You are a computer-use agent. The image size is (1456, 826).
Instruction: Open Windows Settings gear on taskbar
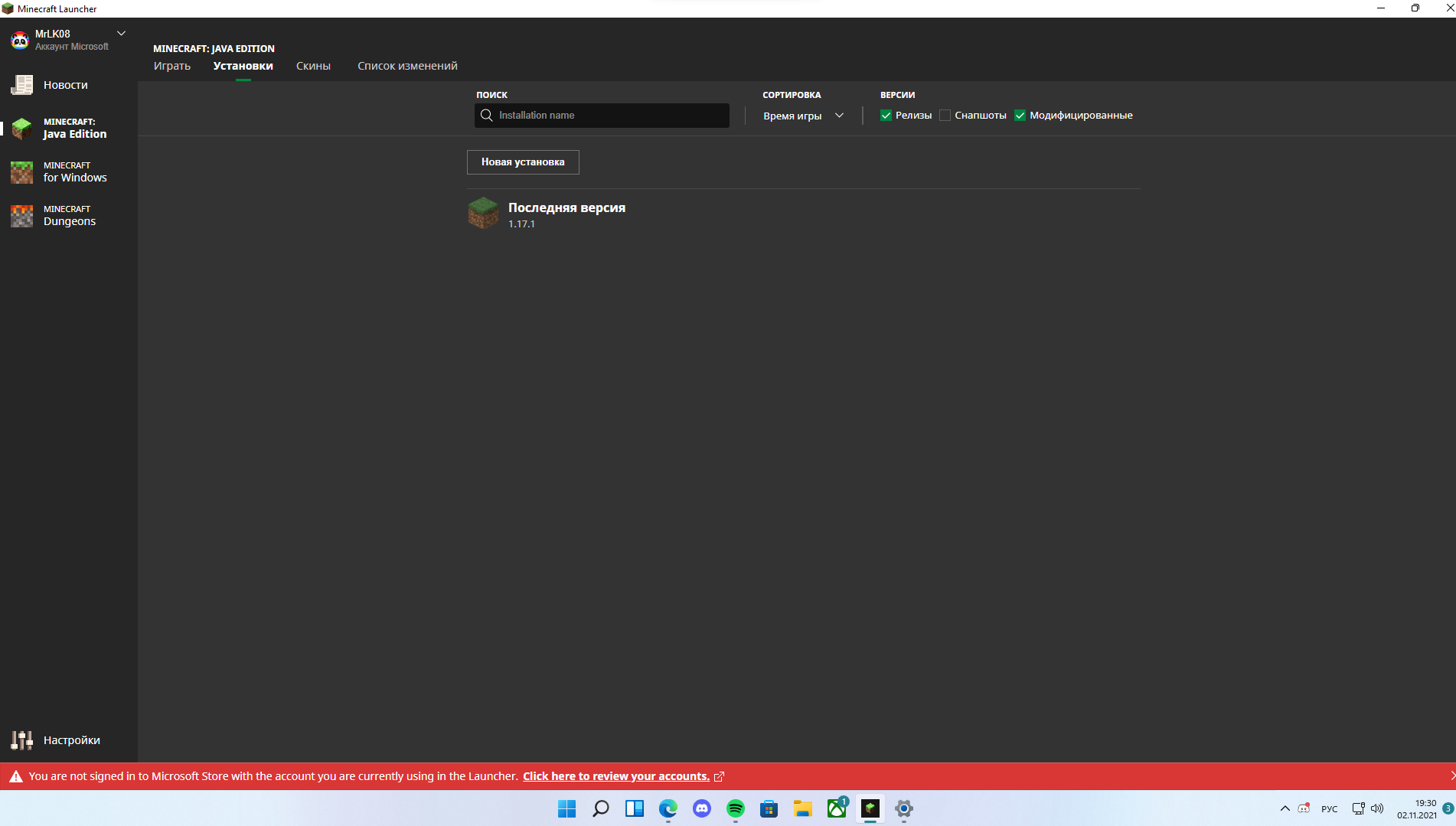click(904, 808)
